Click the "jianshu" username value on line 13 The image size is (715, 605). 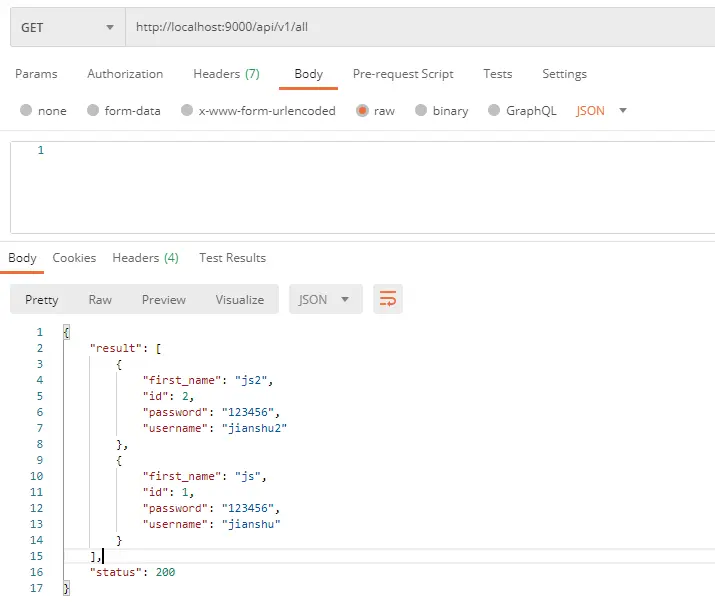251,524
